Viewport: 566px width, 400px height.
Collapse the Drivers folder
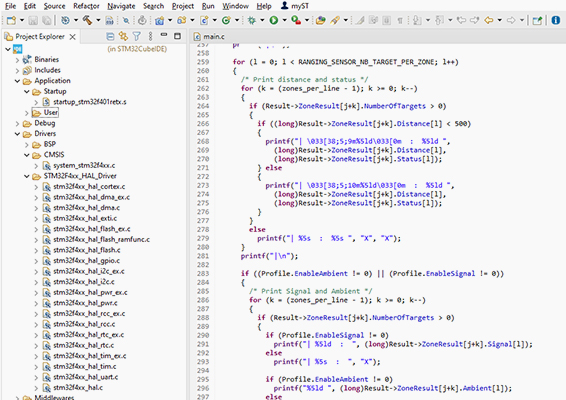coord(17,134)
